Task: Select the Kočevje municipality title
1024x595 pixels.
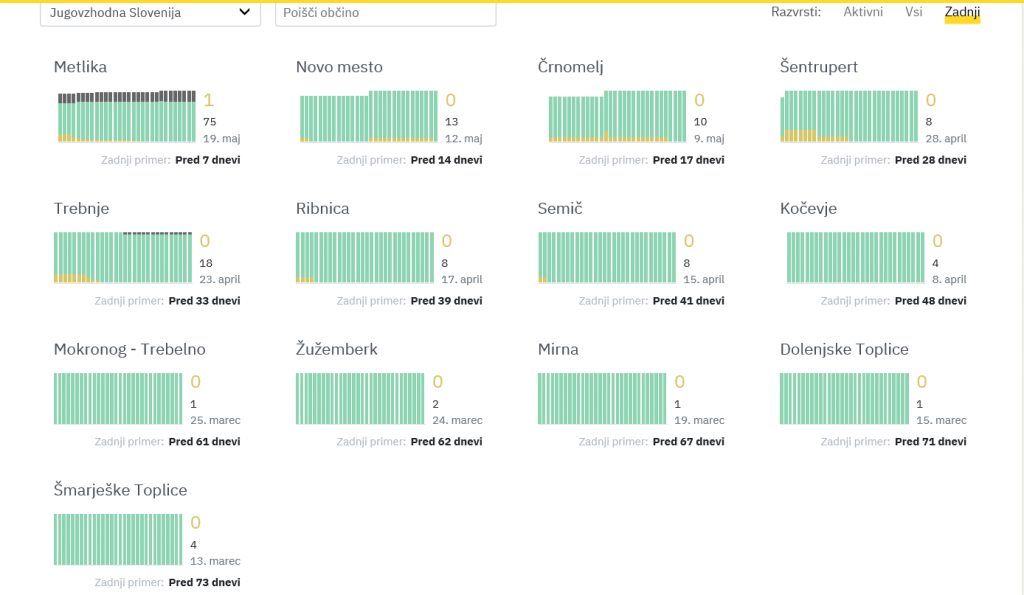Action: pos(808,208)
